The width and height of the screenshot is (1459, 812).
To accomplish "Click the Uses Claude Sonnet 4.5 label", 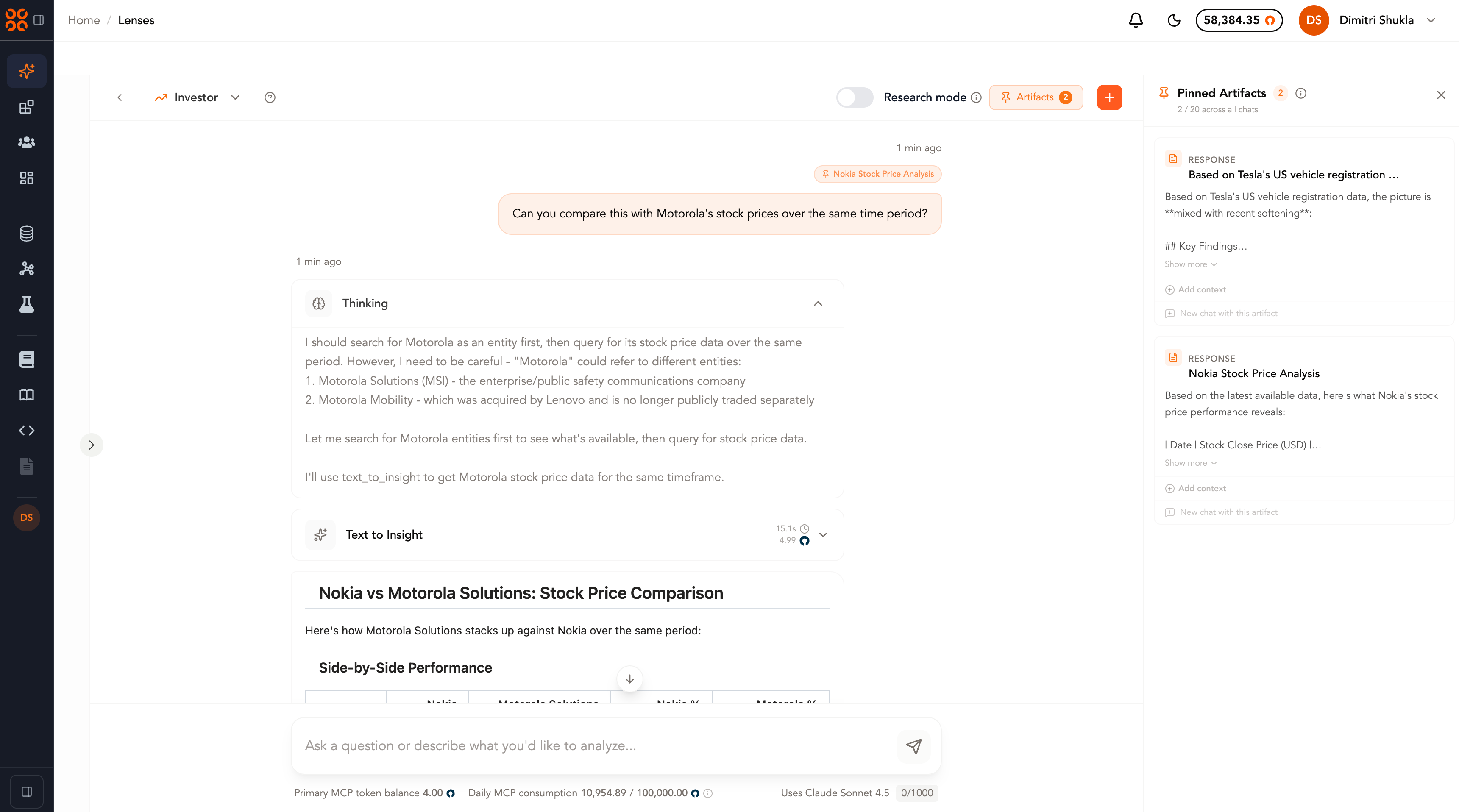I will coord(835,793).
